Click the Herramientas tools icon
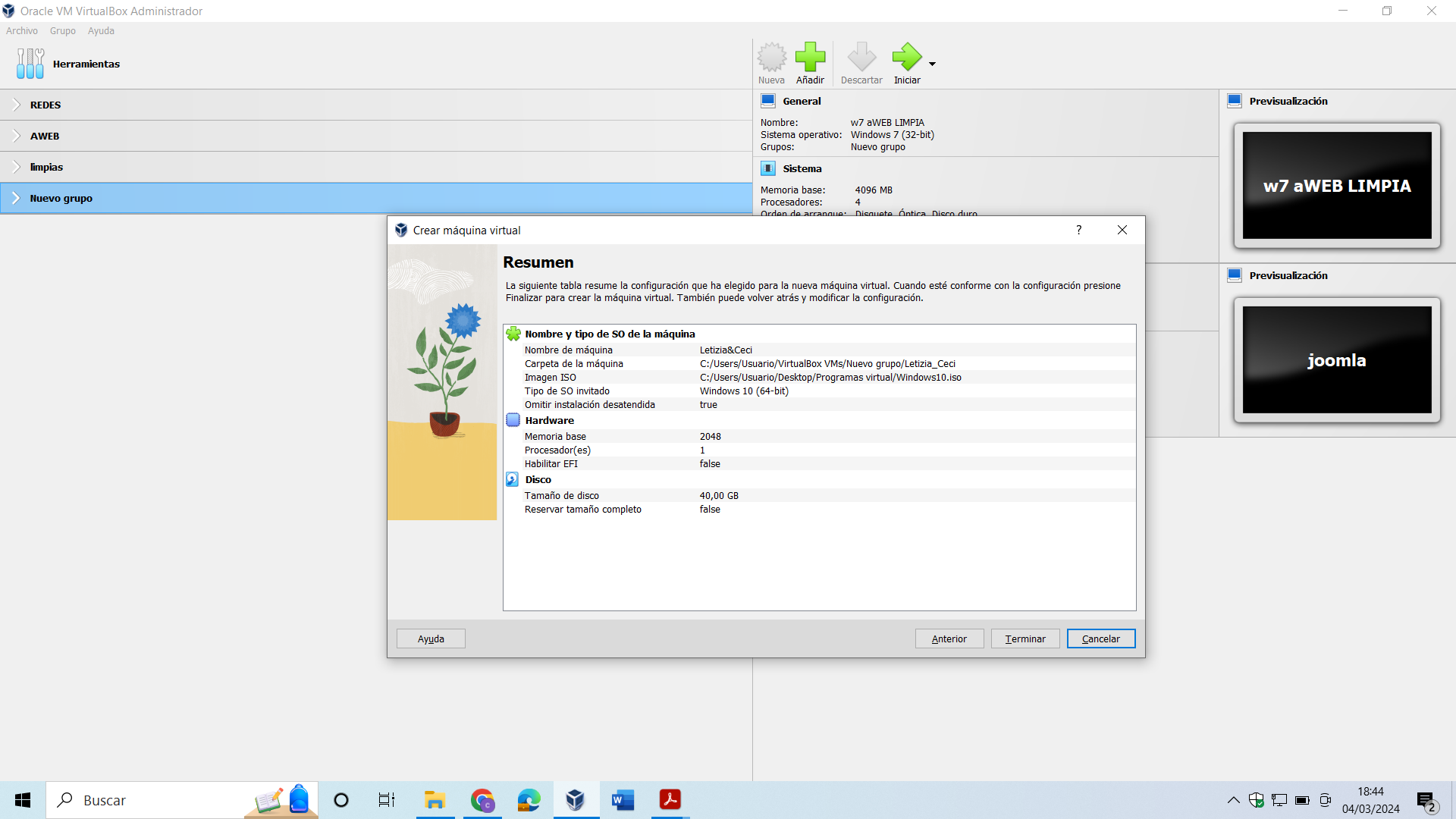1456x819 pixels. point(30,64)
